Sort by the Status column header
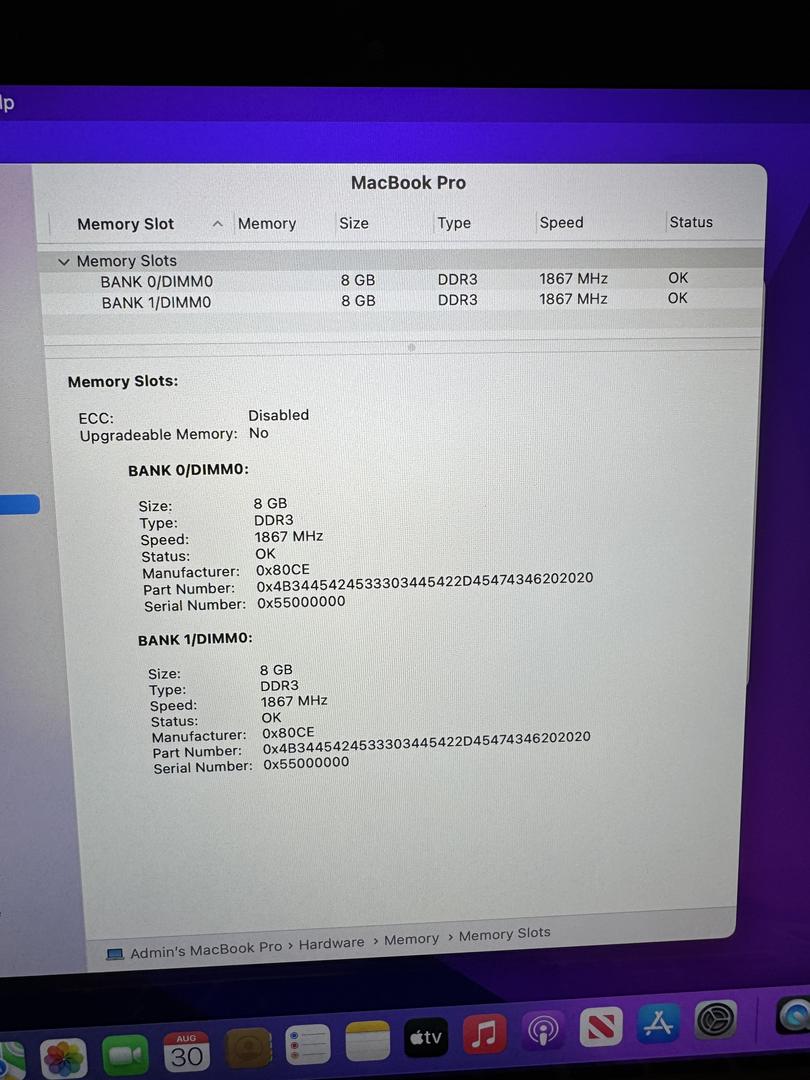The width and height of the screenshot is (810, 1080). (691, 222)
